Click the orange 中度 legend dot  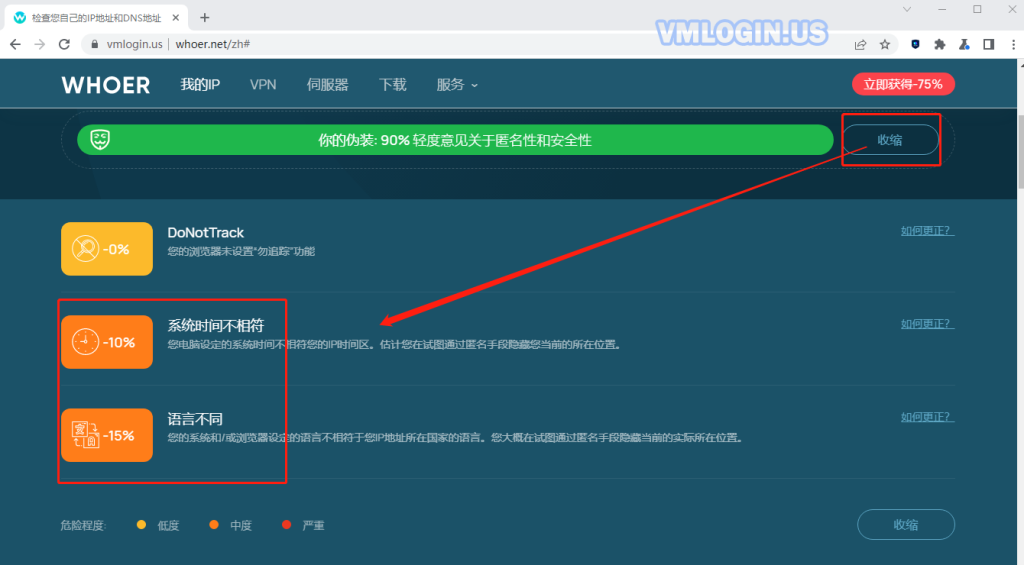pos(214,525)
